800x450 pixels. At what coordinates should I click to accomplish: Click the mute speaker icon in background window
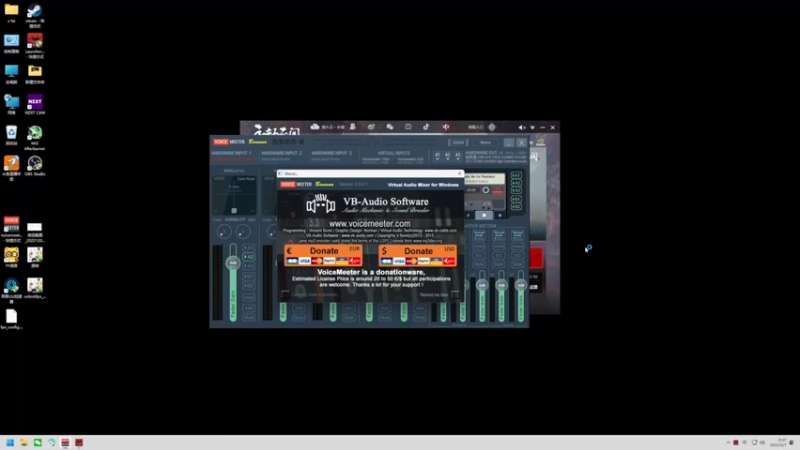pos(521,128)
